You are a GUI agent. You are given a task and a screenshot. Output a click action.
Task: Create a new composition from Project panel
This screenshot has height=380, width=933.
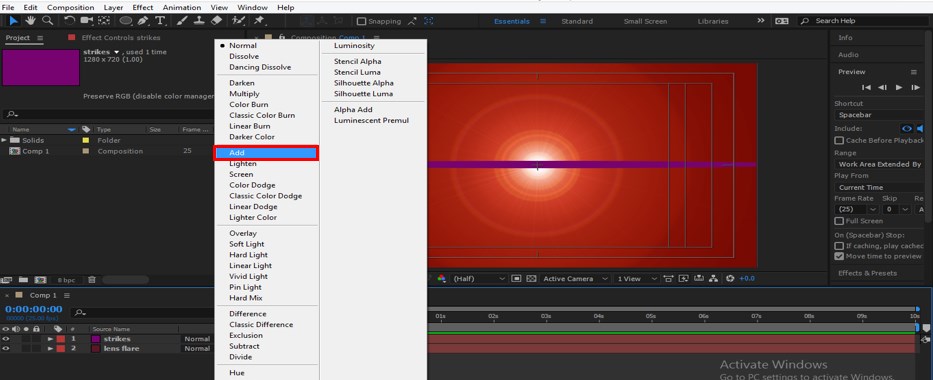click(40, 279)
